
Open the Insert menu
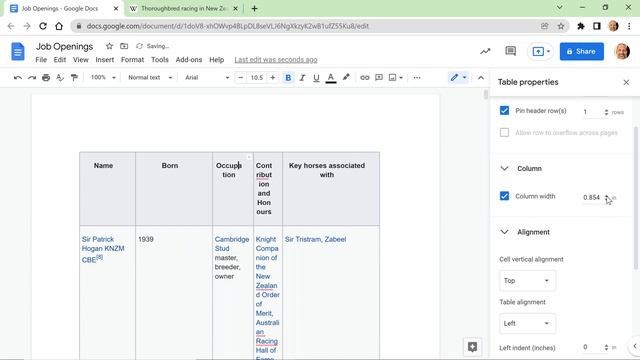coord(105,60)
